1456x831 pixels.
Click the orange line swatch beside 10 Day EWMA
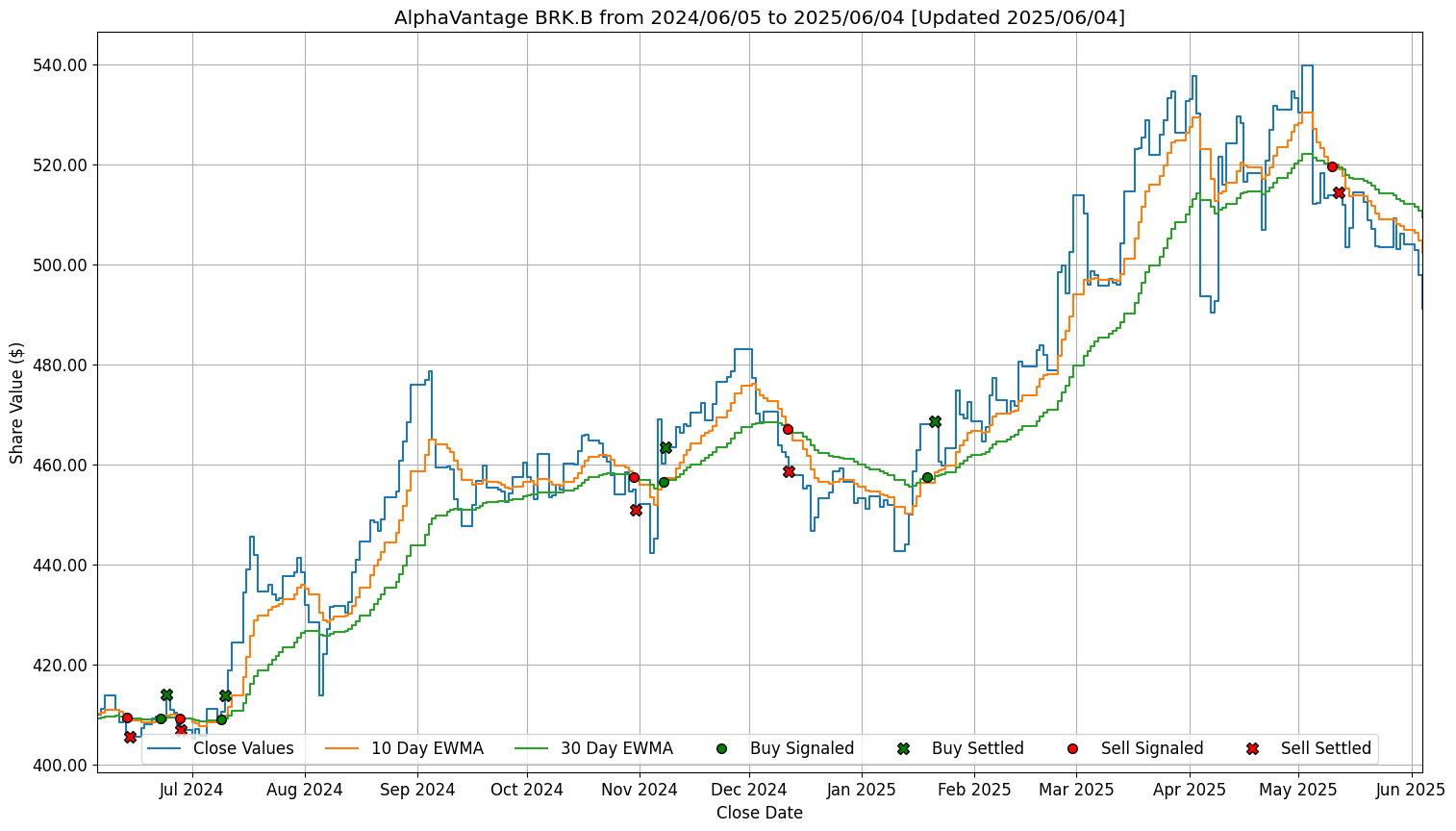343,748
